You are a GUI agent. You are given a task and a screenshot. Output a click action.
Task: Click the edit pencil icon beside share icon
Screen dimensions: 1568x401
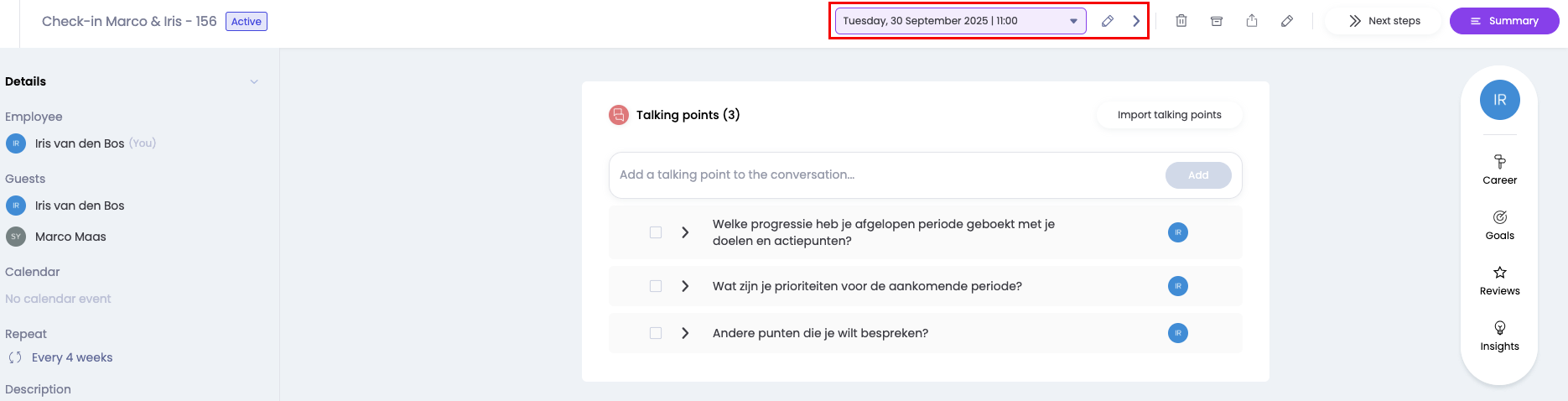[x=1287, y=21]
